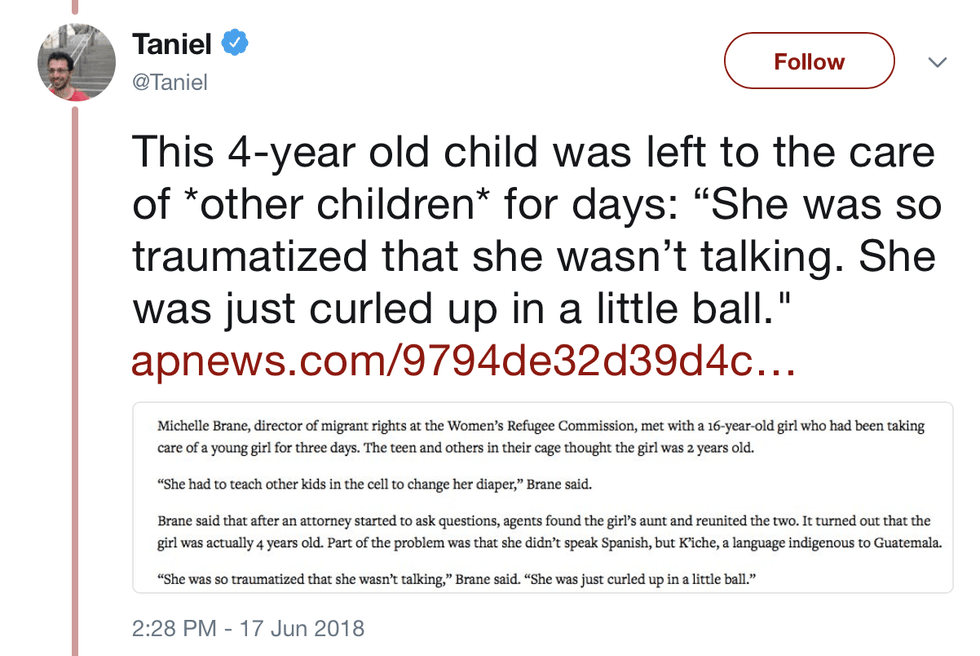Open the @Taniel handle link

(170, 82)
